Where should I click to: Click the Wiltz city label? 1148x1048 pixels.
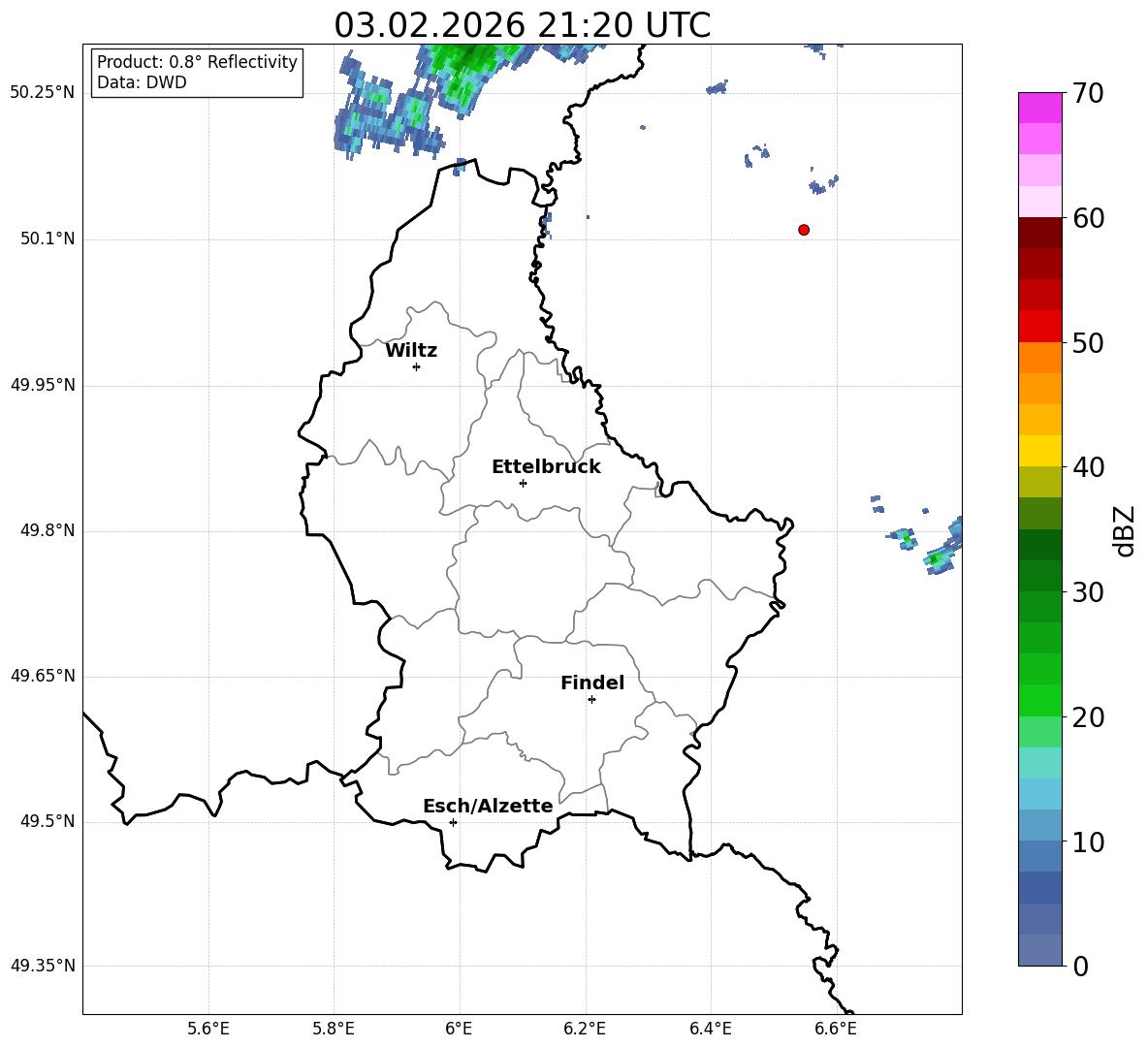[x=411, y=351]
